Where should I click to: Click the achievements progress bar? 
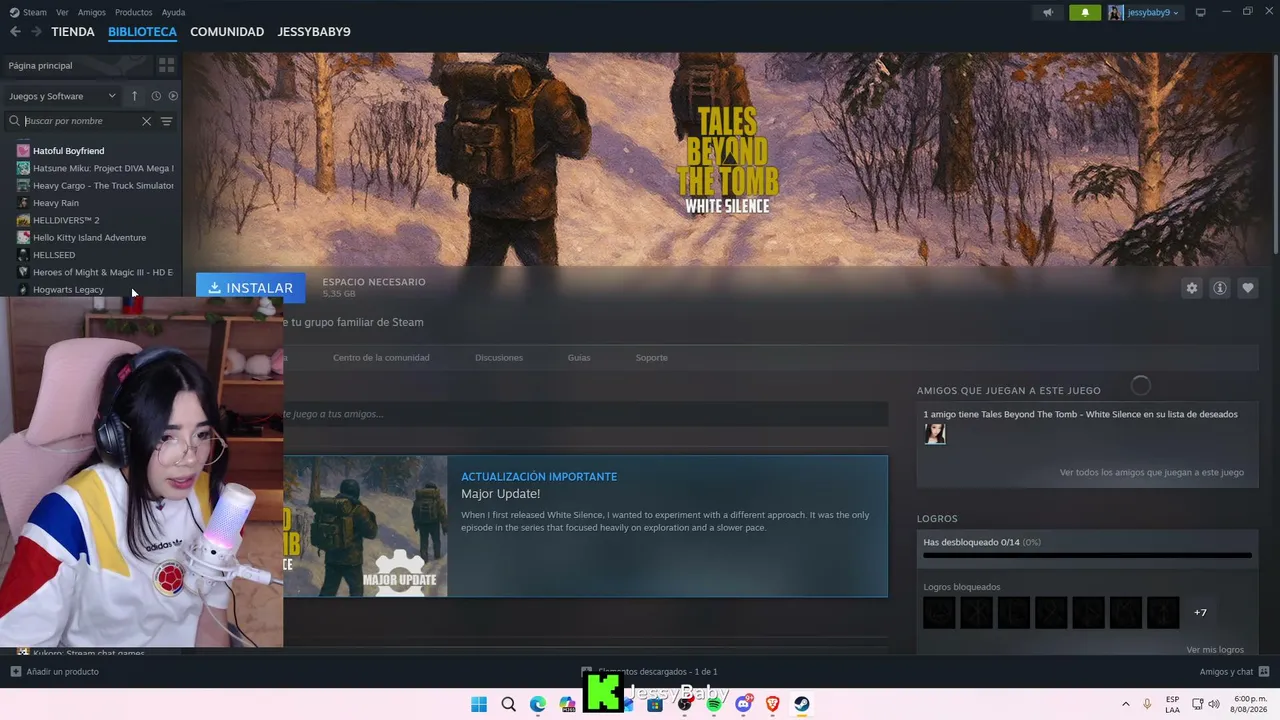point(1087,555)
